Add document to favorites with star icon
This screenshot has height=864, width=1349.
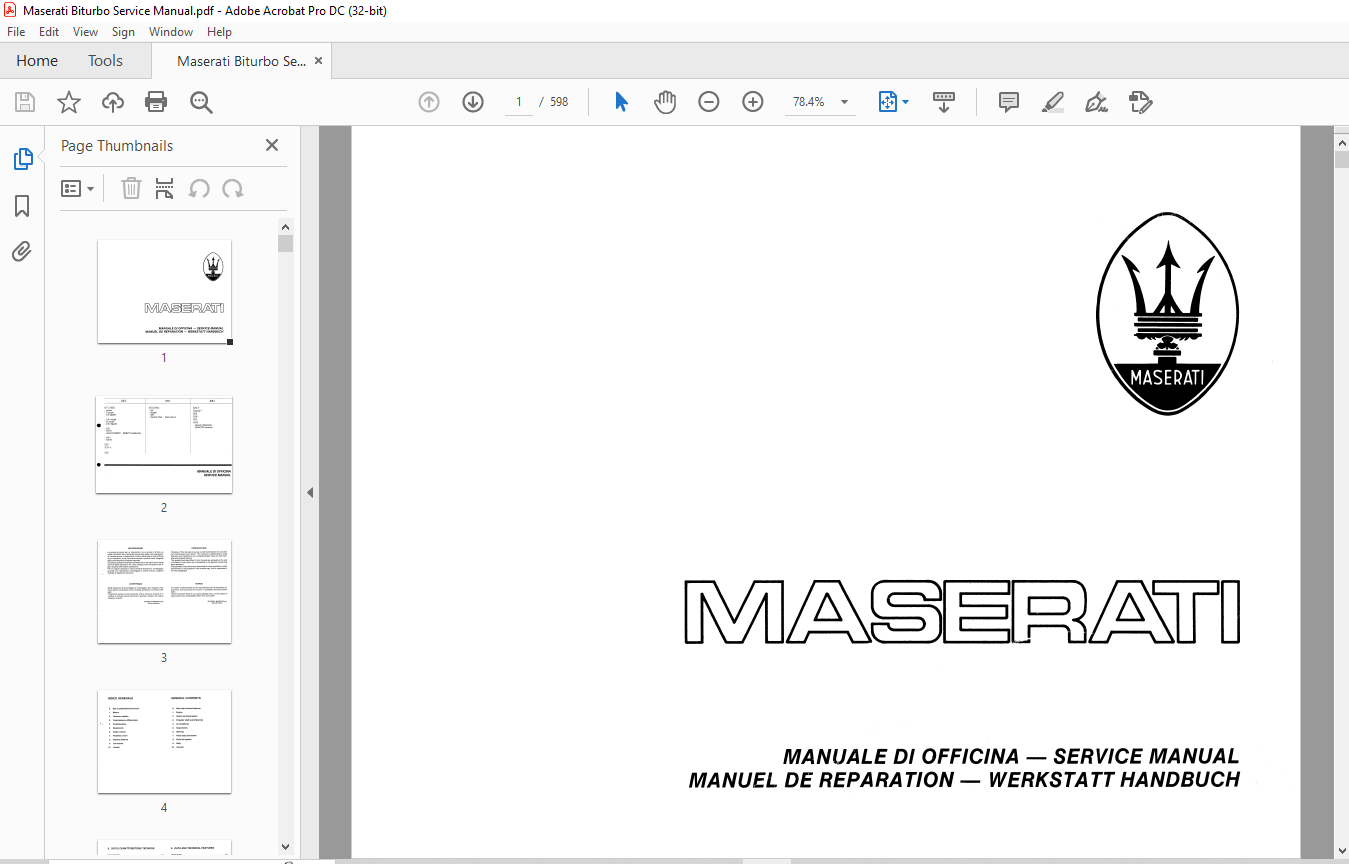pos(68,102)
